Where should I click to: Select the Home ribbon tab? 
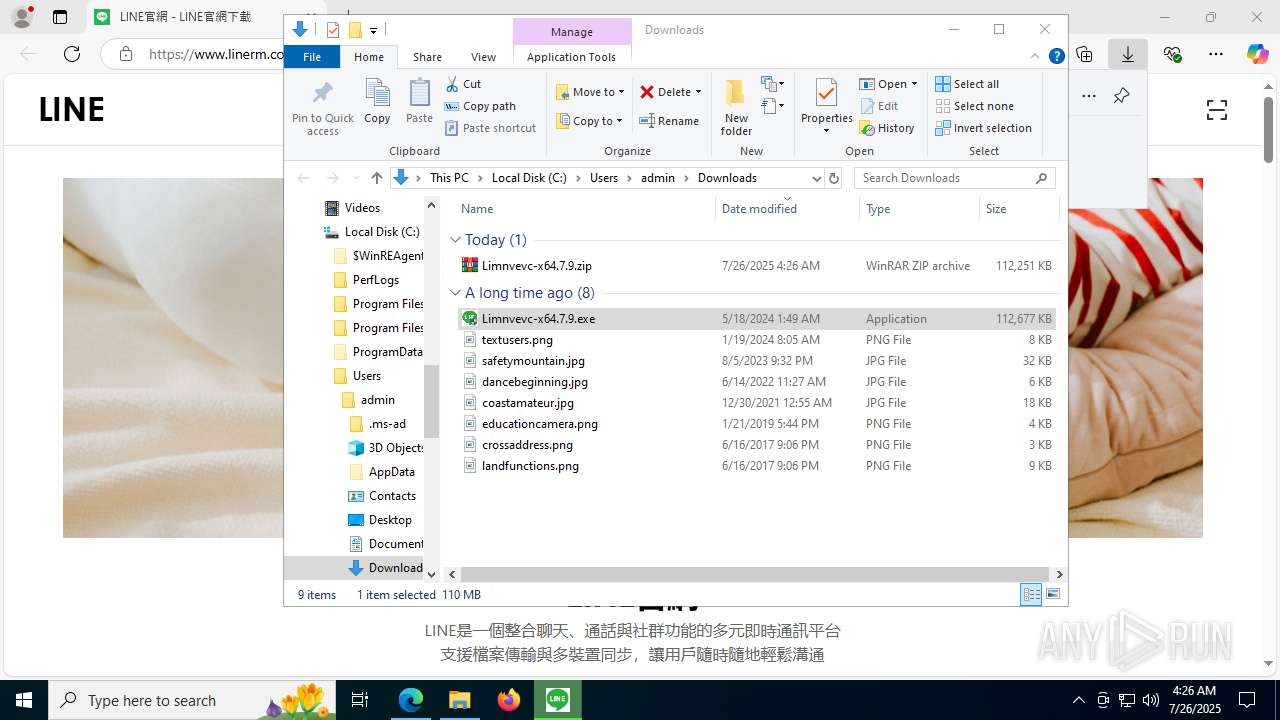click(x=369, y=57)
